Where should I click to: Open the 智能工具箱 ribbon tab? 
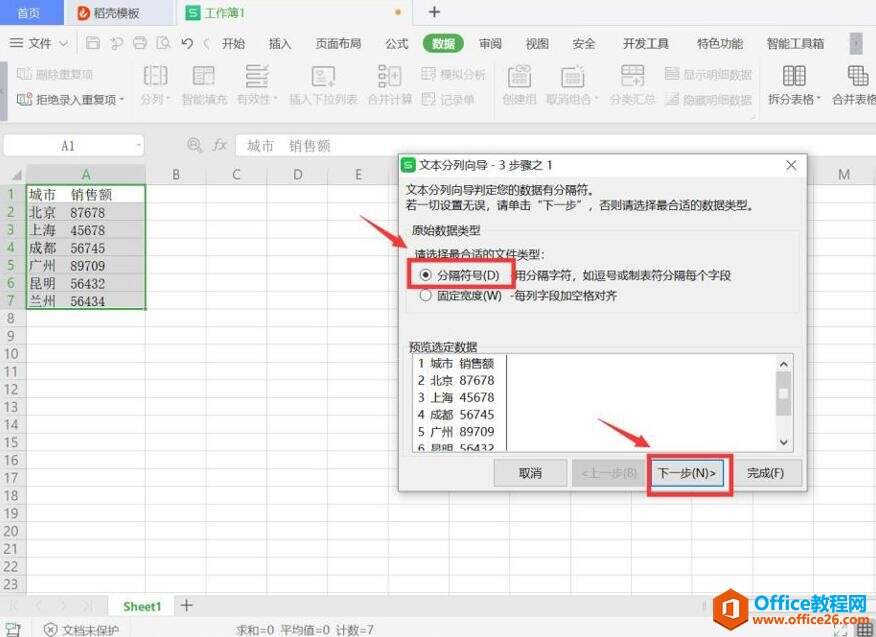[795, 44]
